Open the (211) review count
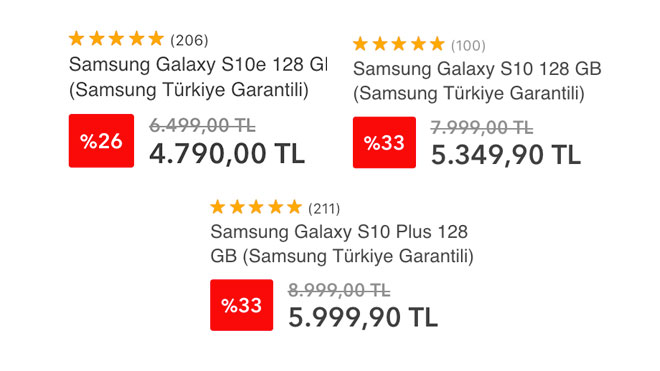The width and height of the screenshot is (660, 371). coord(324,209)
